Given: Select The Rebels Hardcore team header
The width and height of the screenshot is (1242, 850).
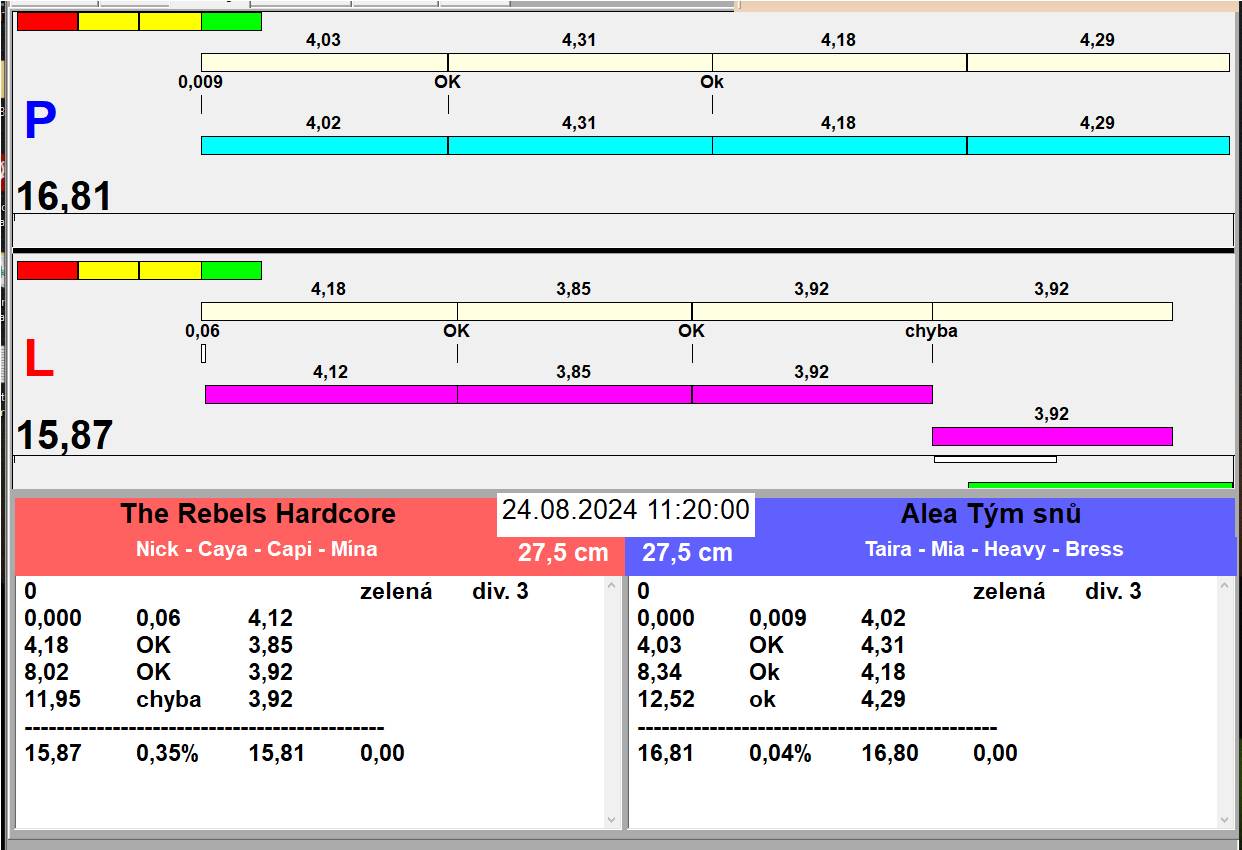Looking at the screenshot, I should tap(258, 514).
